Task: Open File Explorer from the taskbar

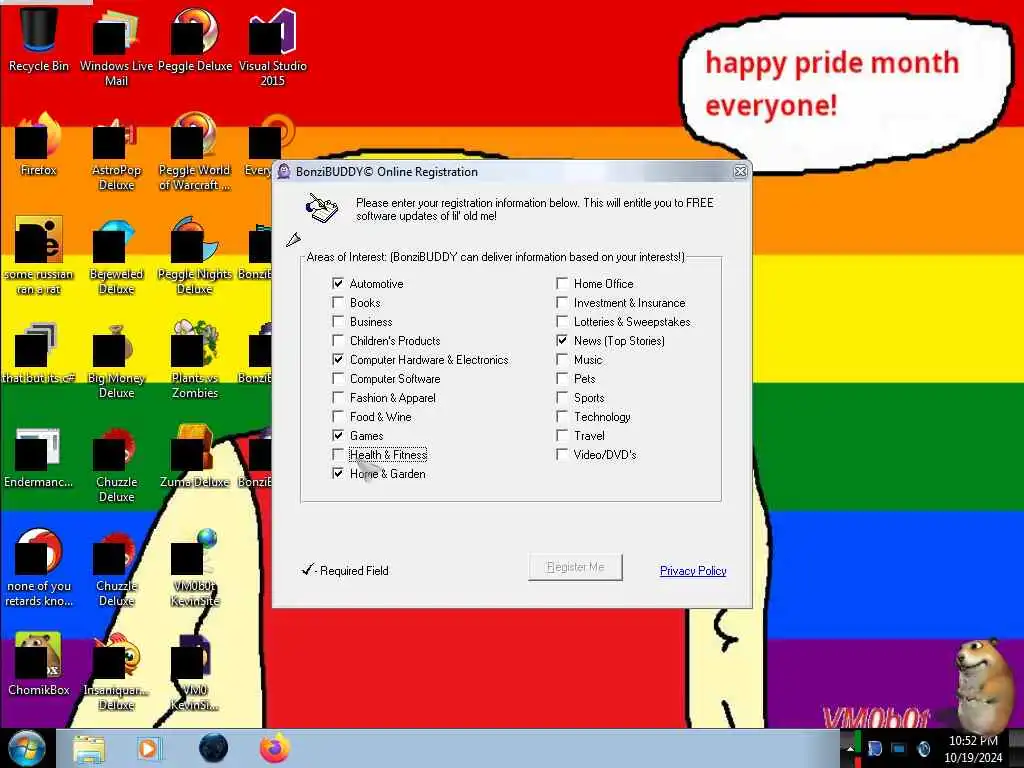Action: 89,748
